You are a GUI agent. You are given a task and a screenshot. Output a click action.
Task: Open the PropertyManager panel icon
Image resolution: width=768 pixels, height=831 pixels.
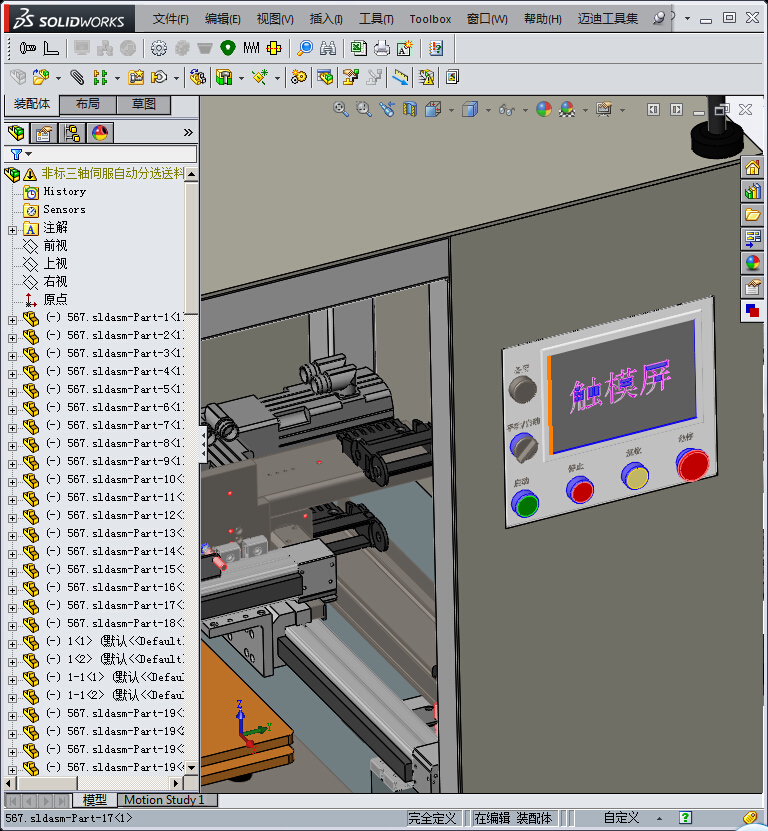coord(43,133)
